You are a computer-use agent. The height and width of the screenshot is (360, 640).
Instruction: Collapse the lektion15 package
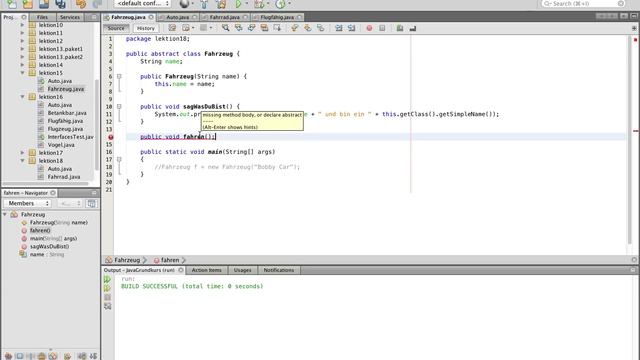22,73
